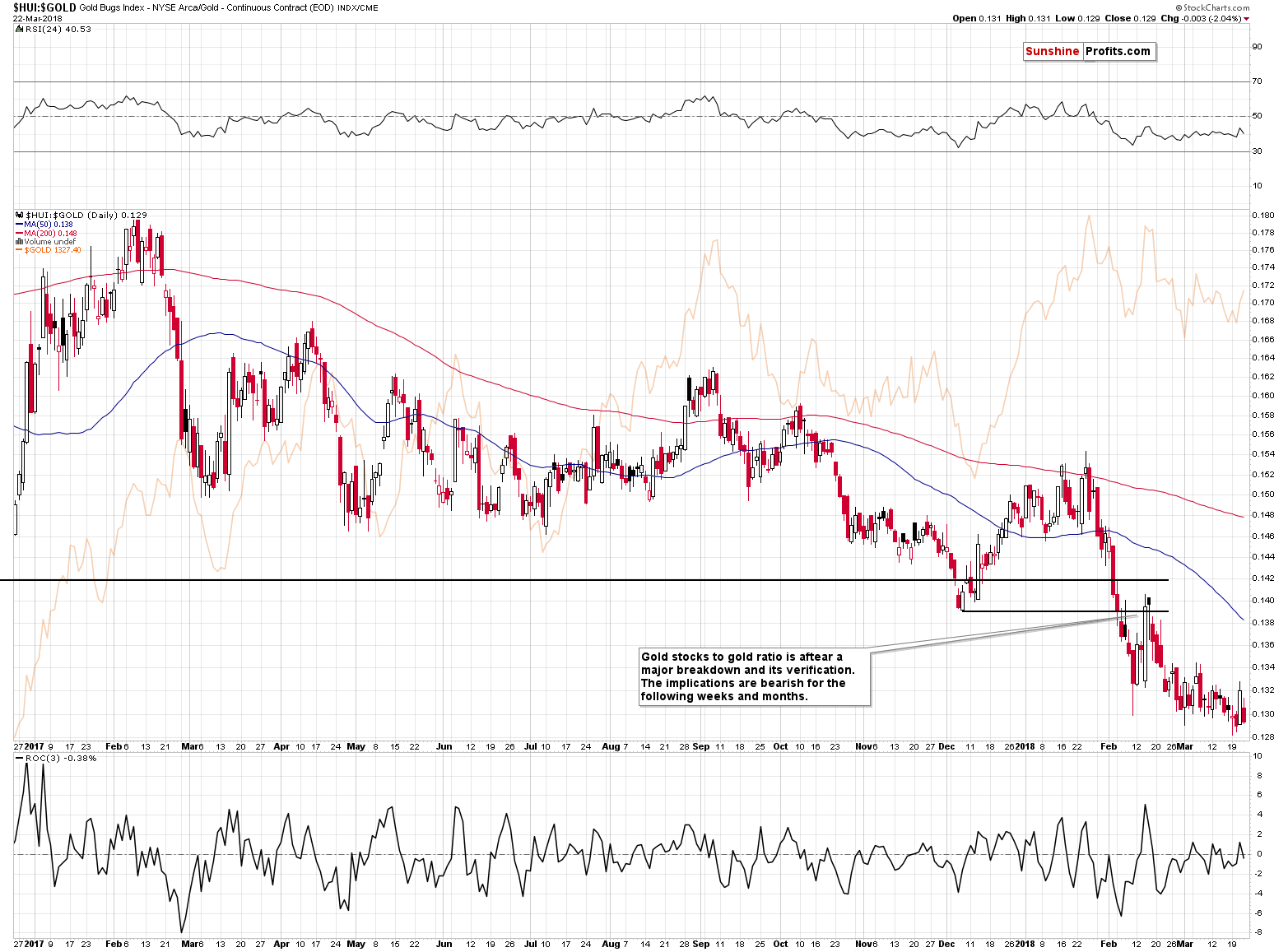Click the blue line marker for MA(50)

(x=19, y=224)
